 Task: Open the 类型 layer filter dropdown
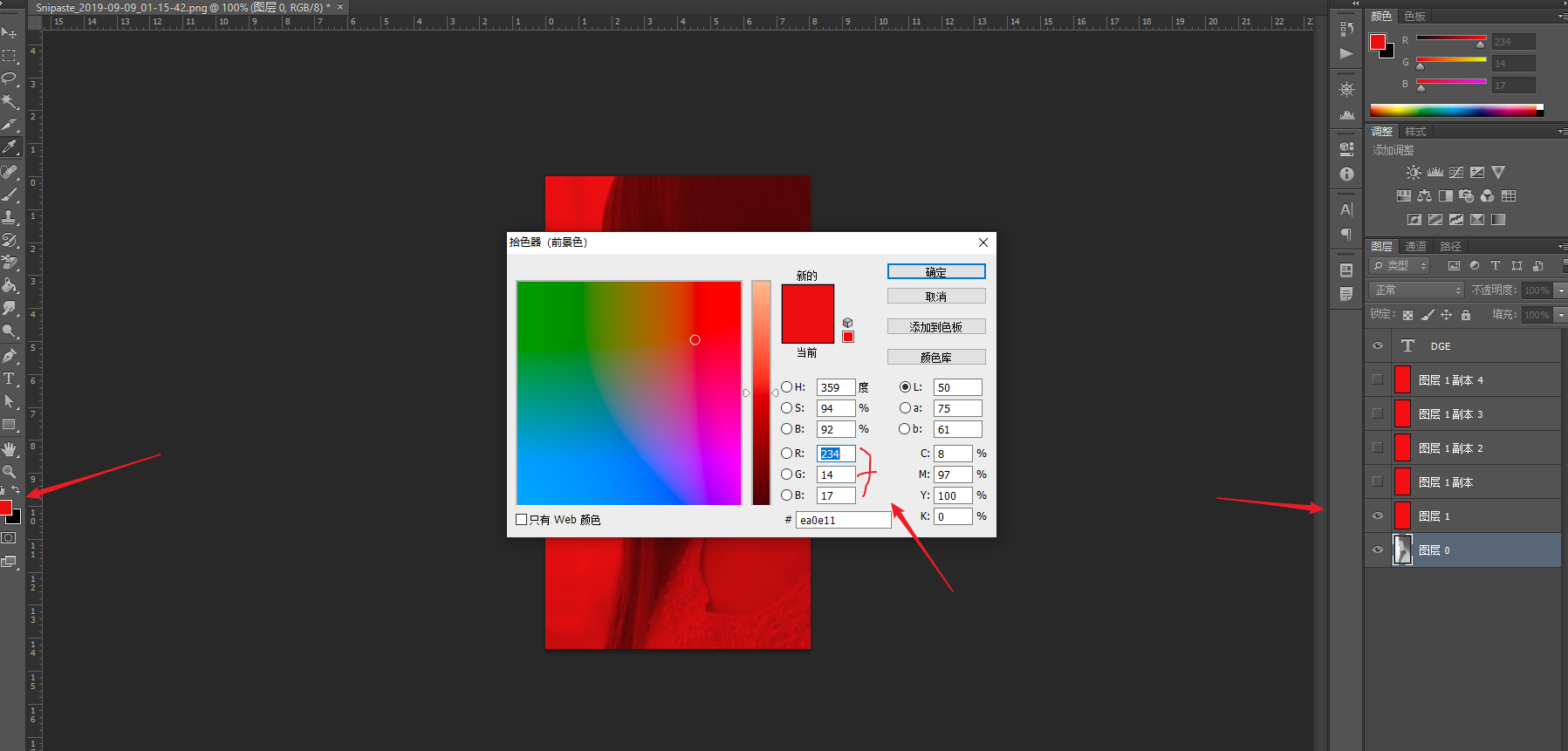(x=1400, y=266)
